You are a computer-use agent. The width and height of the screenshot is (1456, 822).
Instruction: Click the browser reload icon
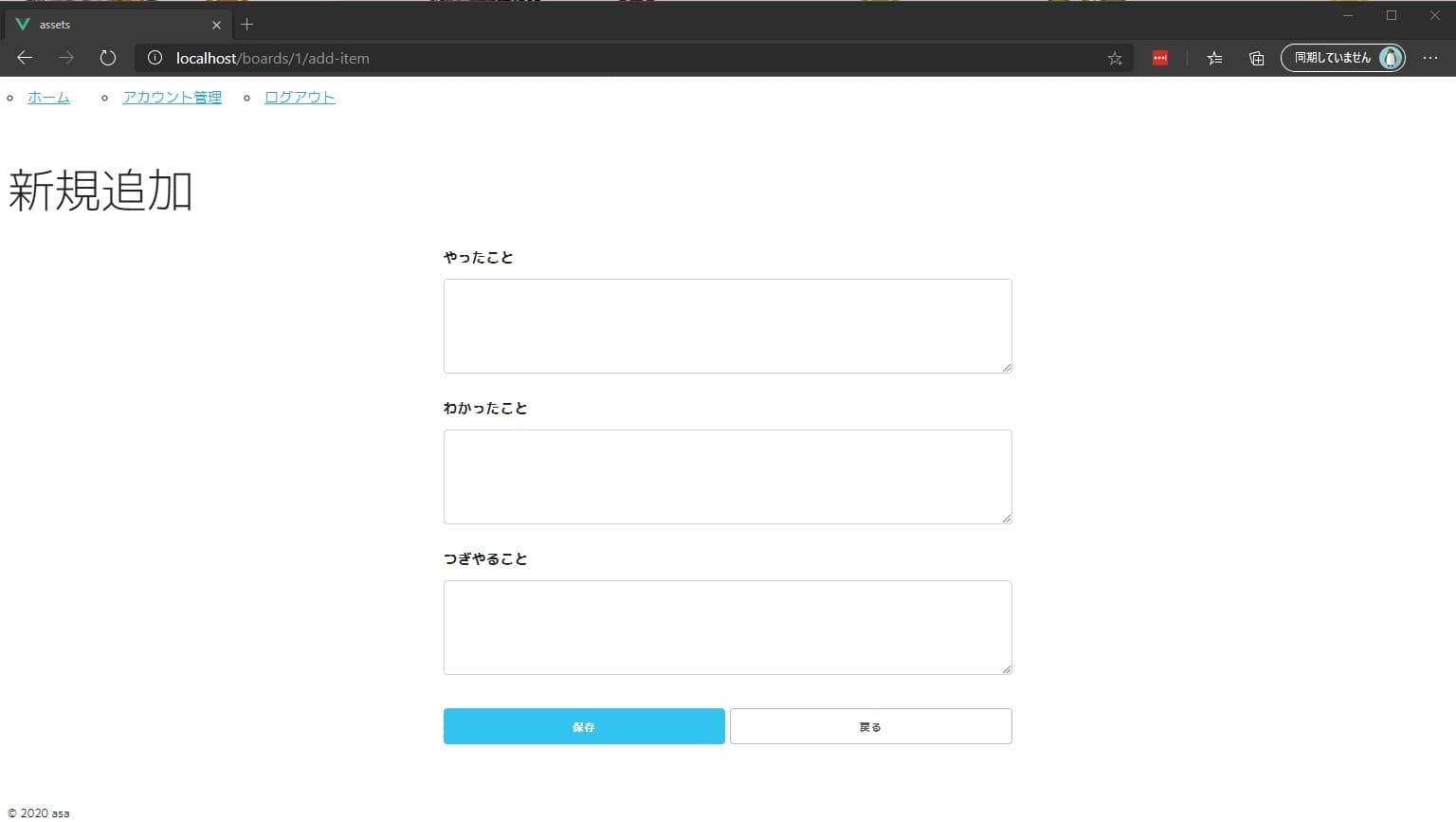coord(107,58)
